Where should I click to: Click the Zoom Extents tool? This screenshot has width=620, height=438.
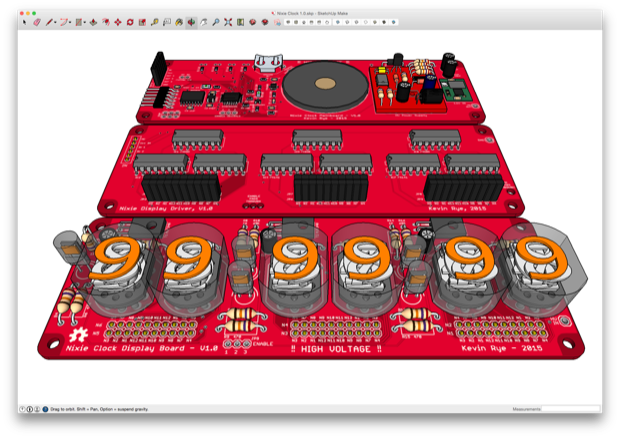point(228,23)
